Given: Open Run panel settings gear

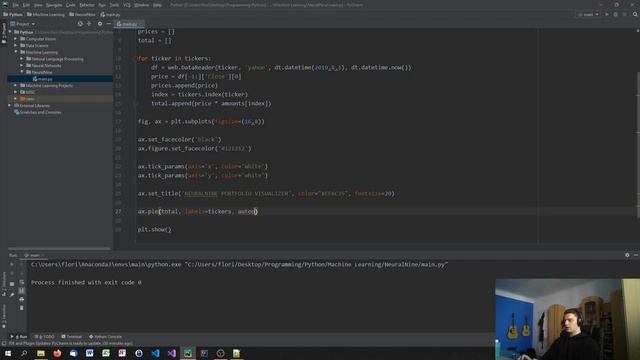Looking at the screenshot, I should [627, 255].
